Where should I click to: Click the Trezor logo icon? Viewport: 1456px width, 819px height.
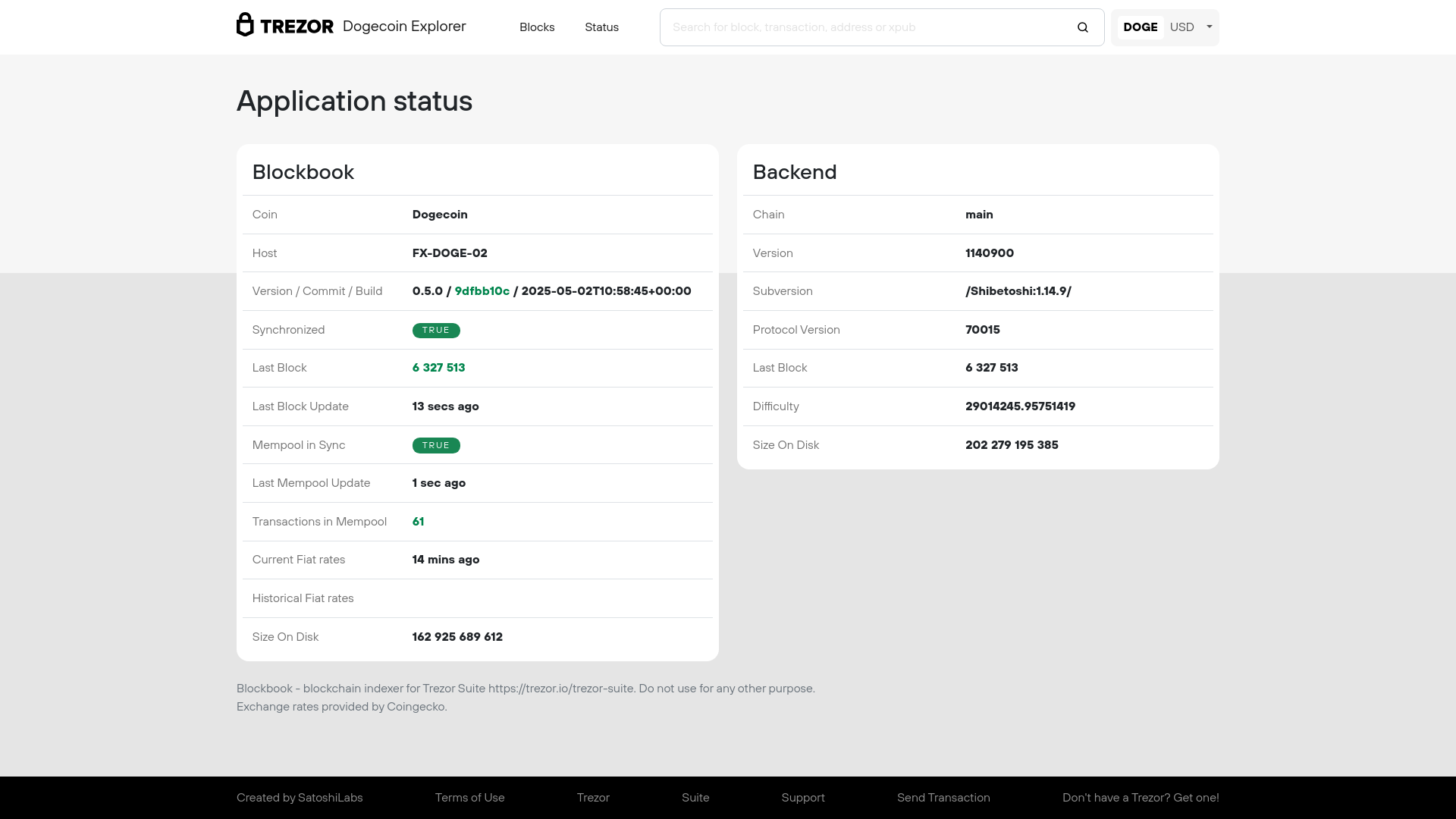click(x=284, y=25)
